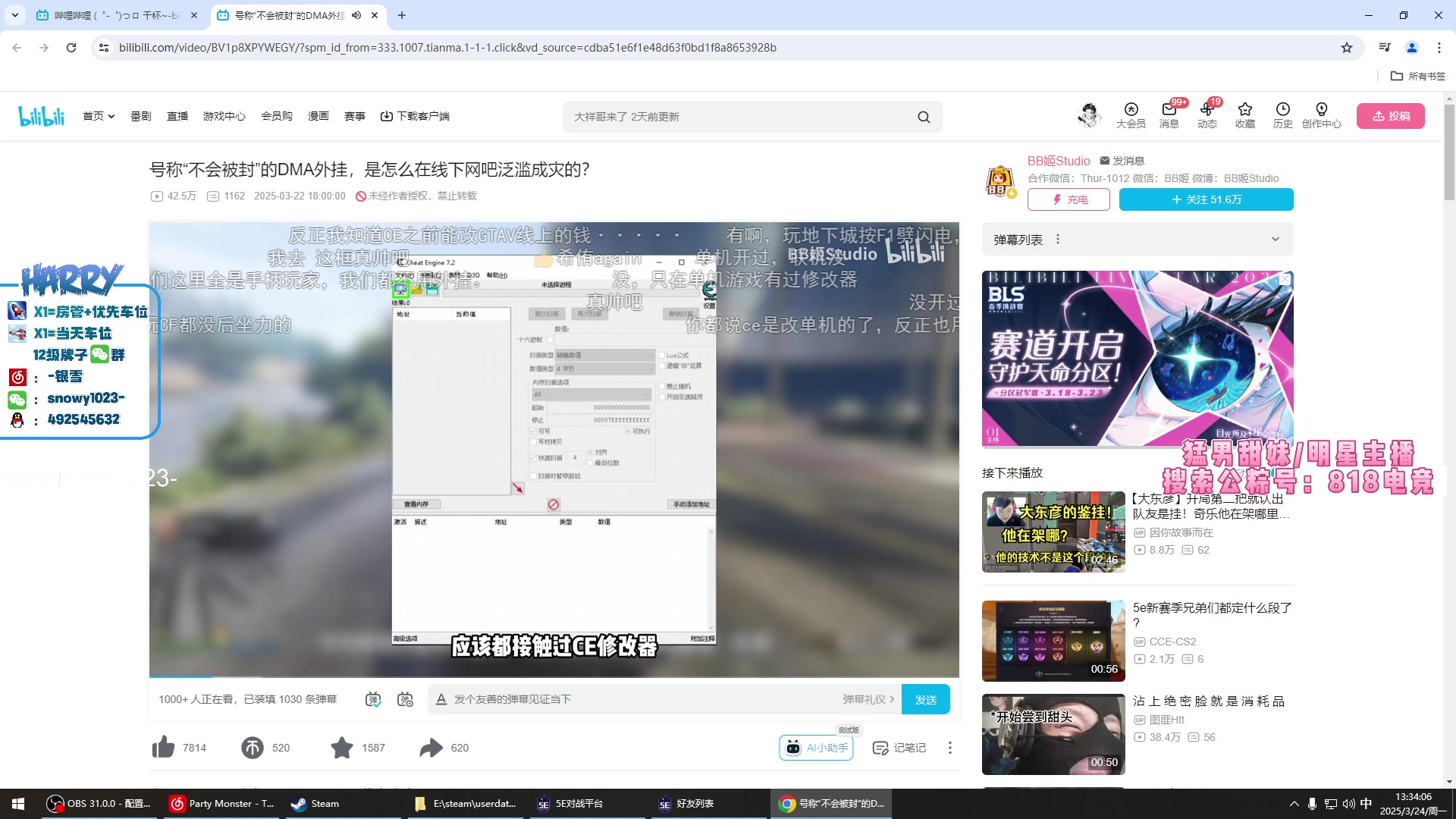Expand the 弹幕列表 chevron
The height and width of the screenshot is (819, 1456).
1276,240
